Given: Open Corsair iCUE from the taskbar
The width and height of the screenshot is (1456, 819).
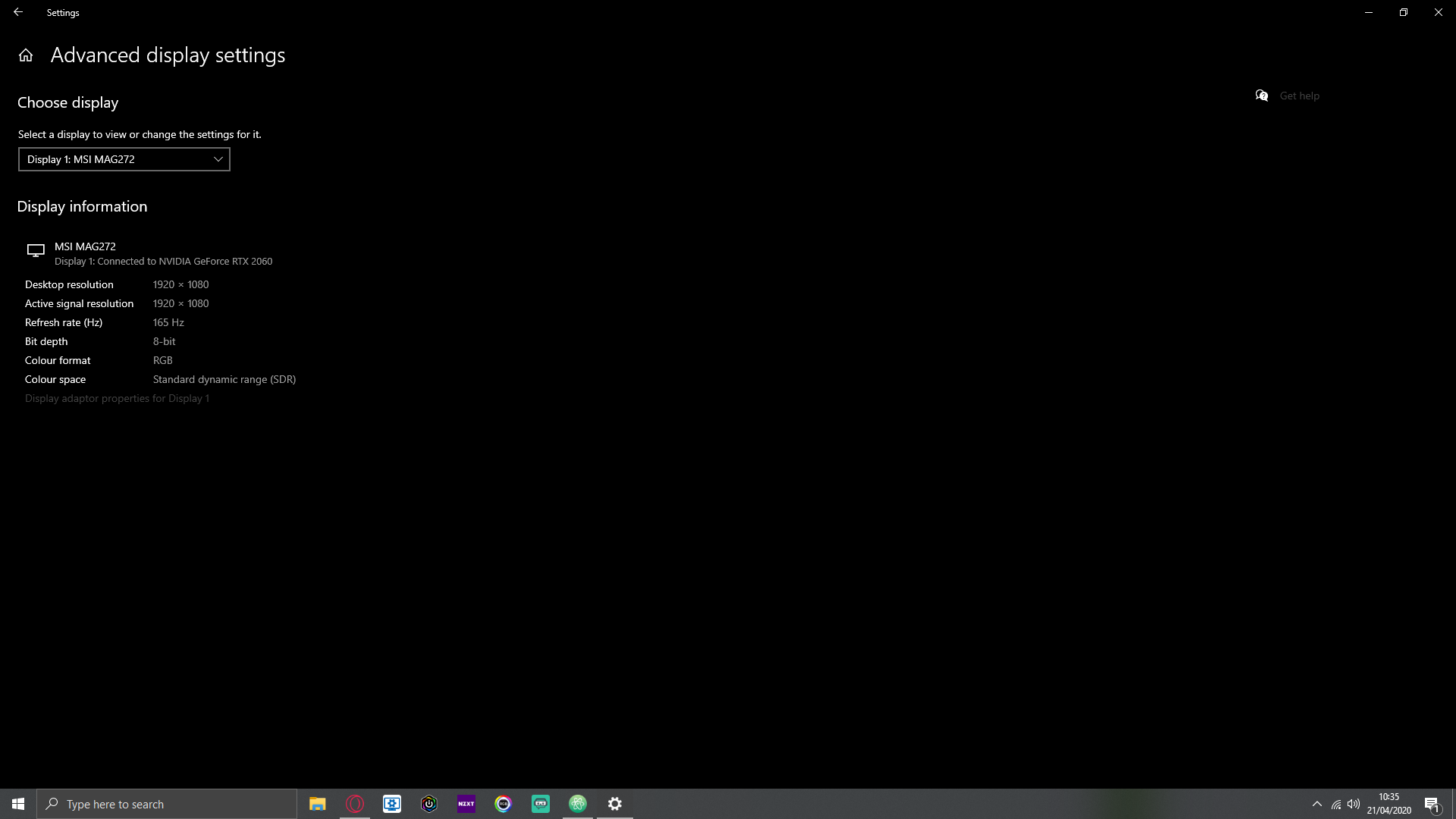Looking at the screenshot, I should [x=429, y=804].
